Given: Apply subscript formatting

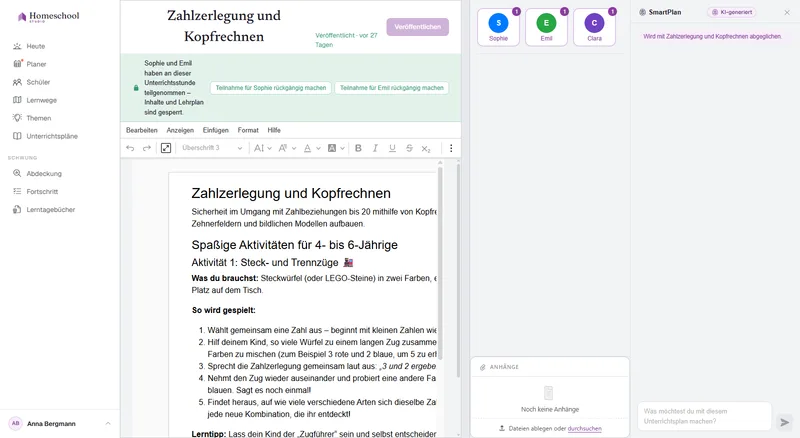Looking at the screenshot, I should [x=426, y=149].
